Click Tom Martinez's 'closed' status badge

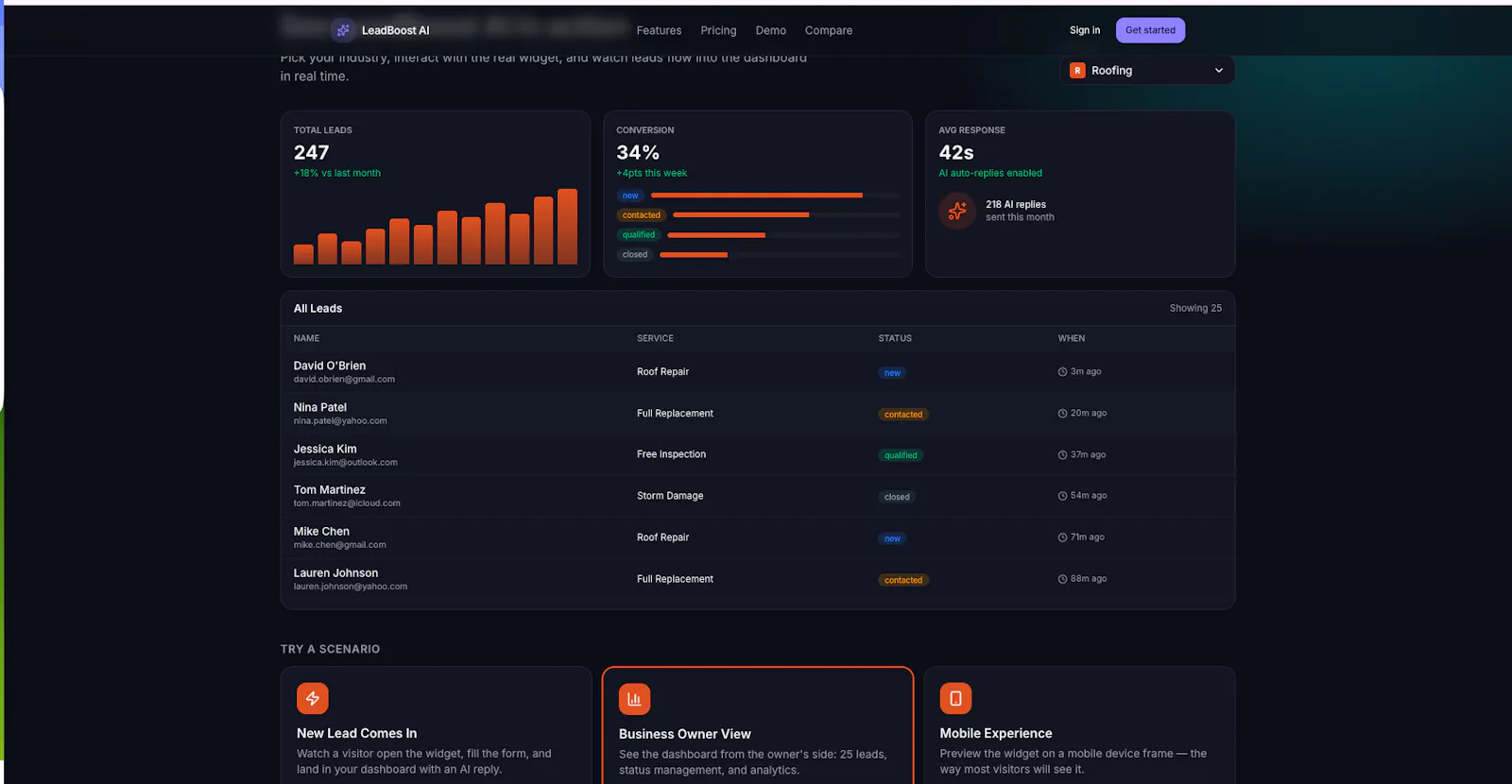point(897,497)
